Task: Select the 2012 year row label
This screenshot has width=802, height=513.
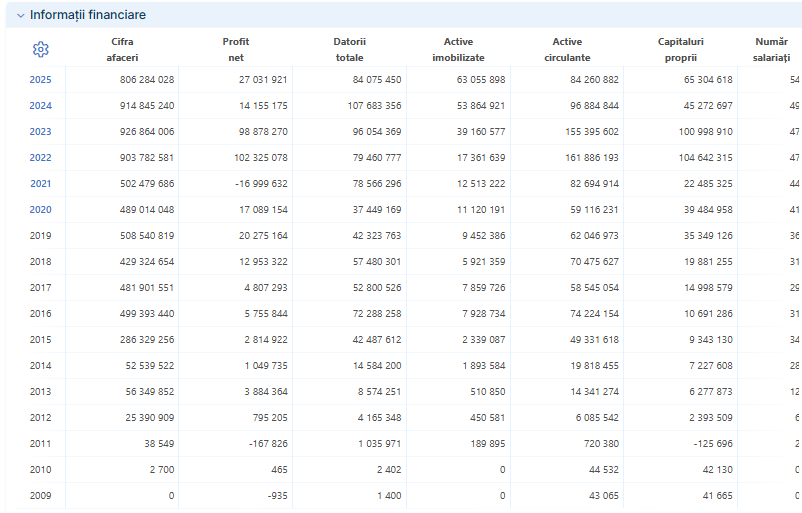Action: coord(40,418)
